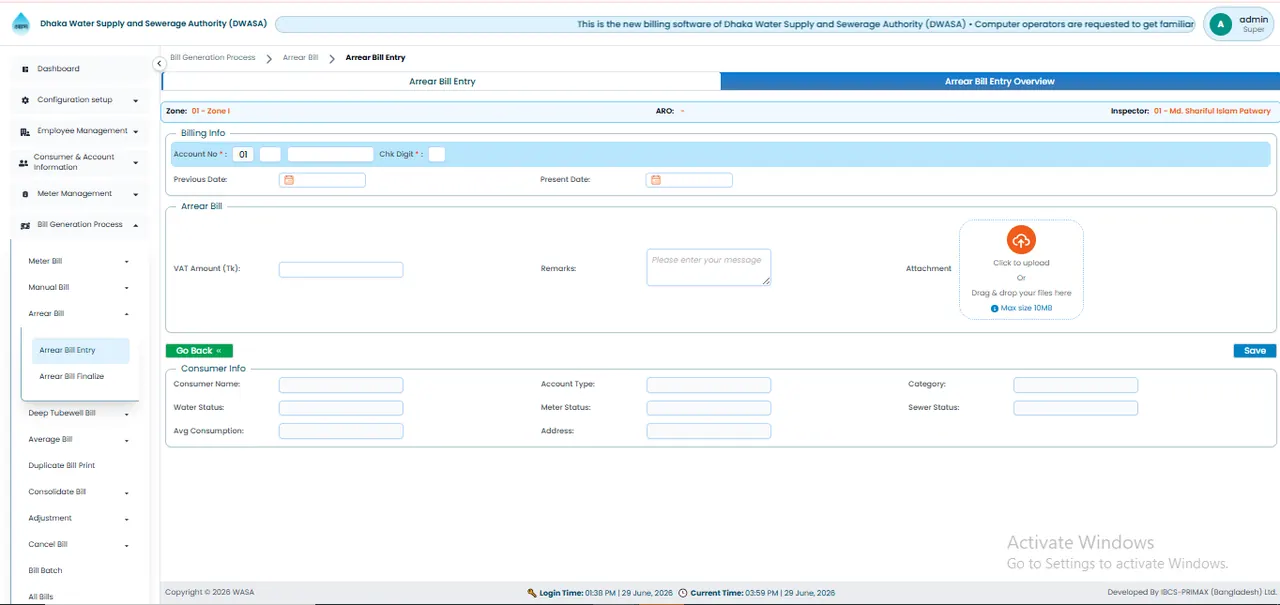Click inspector name Md. Shariful Islam Patwary
Viewport: 1280px width, 605px height.
1212,111
